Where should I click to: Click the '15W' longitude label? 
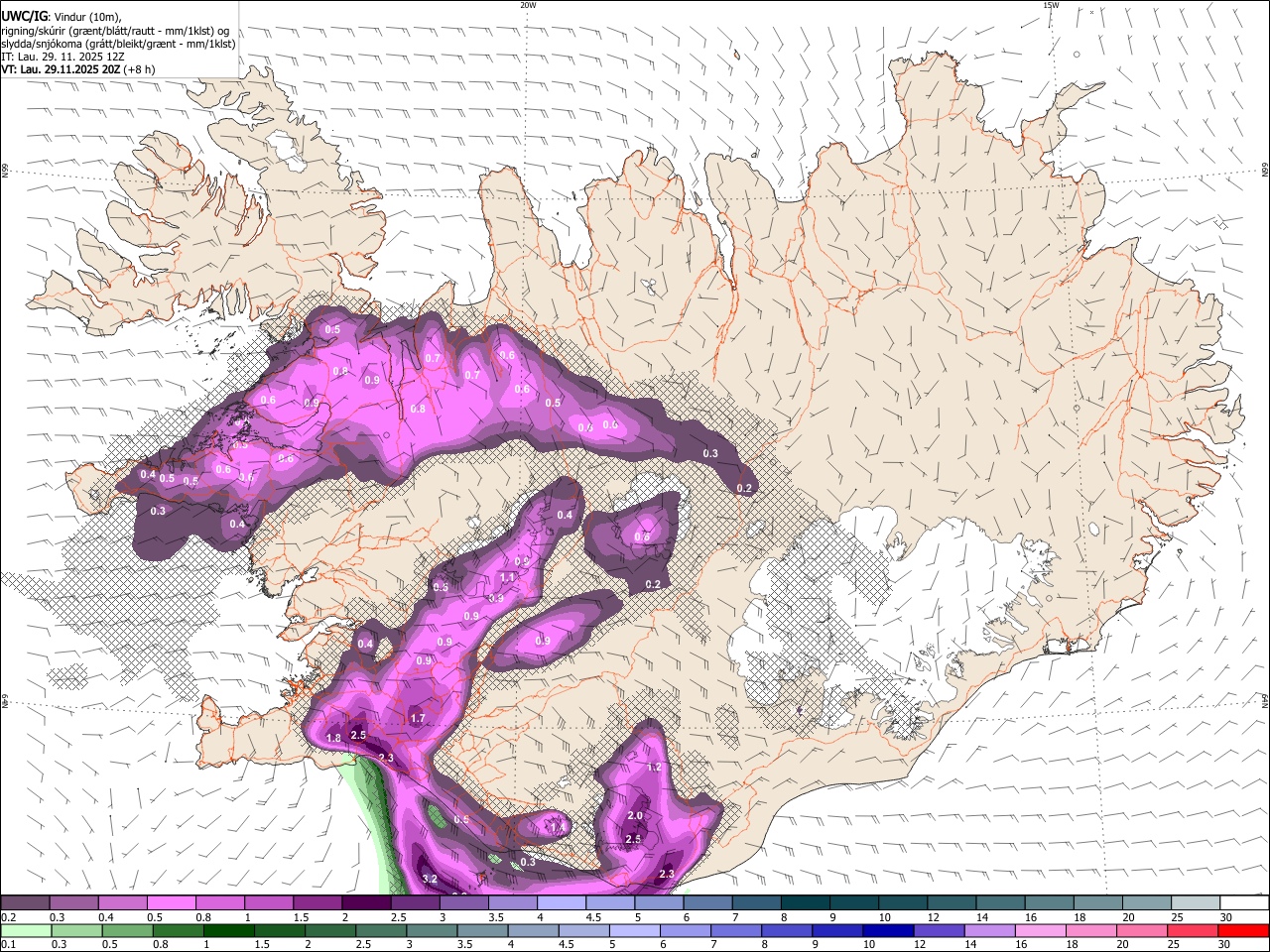pyautogui.click(x=1051, y=5)
